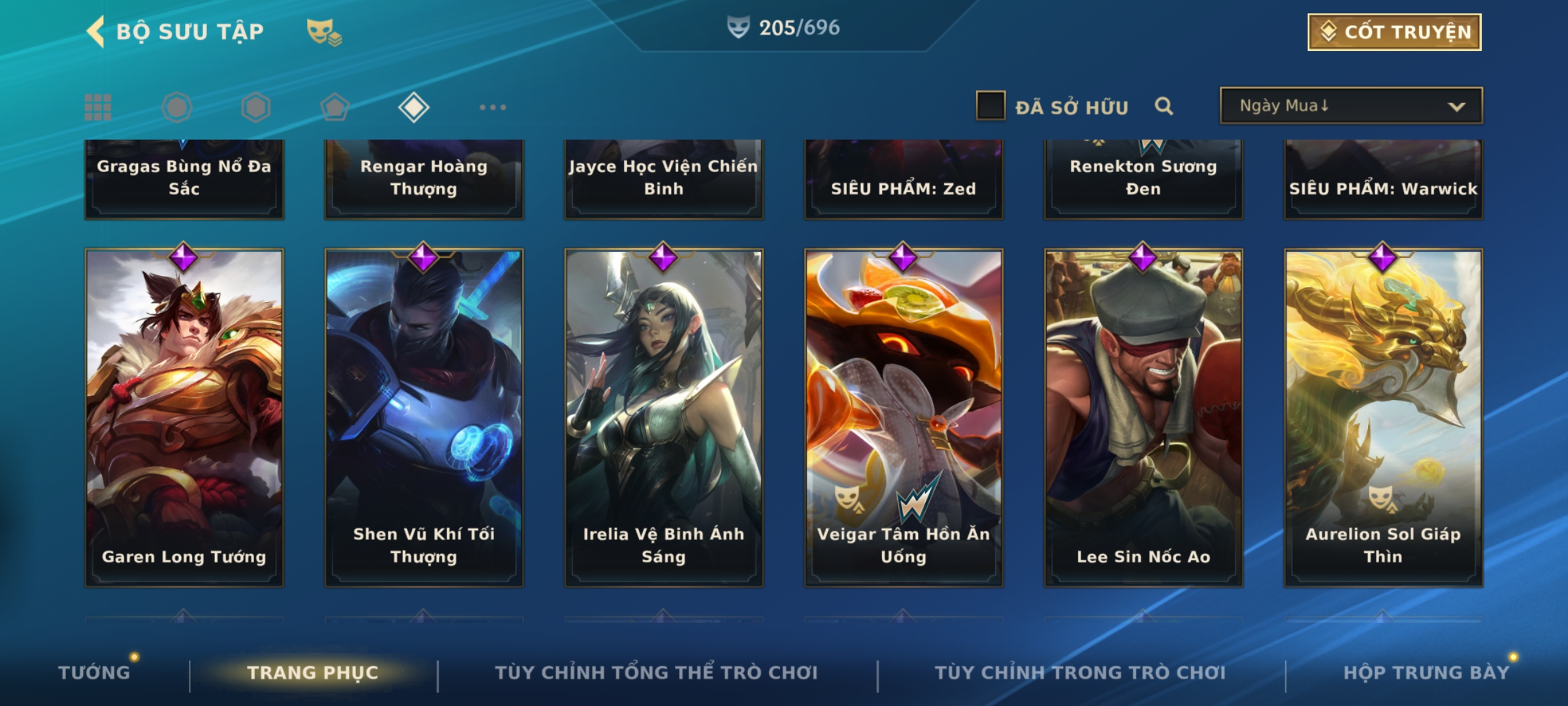Open the Hộp Trưng Bày tab
This screenshot has width=1568, height=706.
click(1426, 672)
